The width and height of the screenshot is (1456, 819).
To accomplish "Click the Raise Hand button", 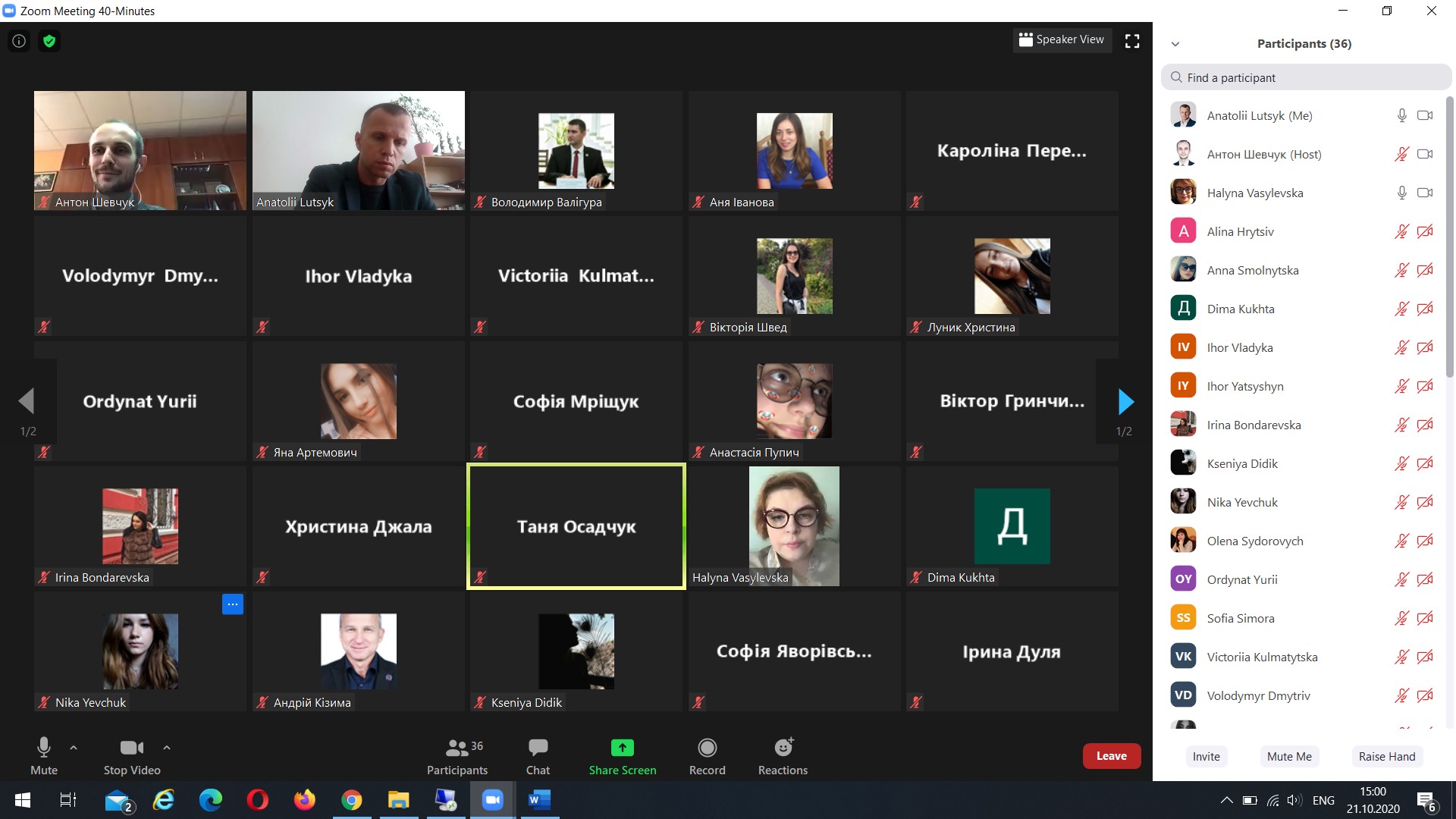I will tap(1387, 756).
